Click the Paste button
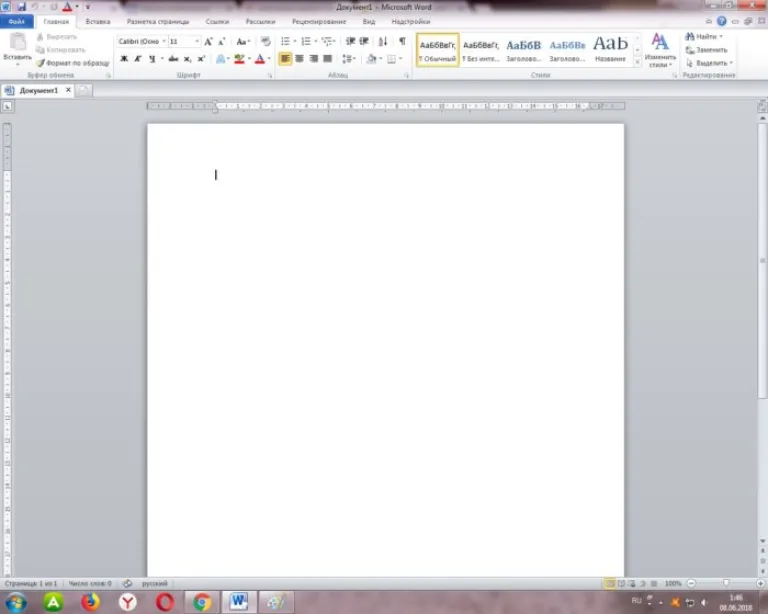This screenshot has width=768, height=614. [18, 48]
